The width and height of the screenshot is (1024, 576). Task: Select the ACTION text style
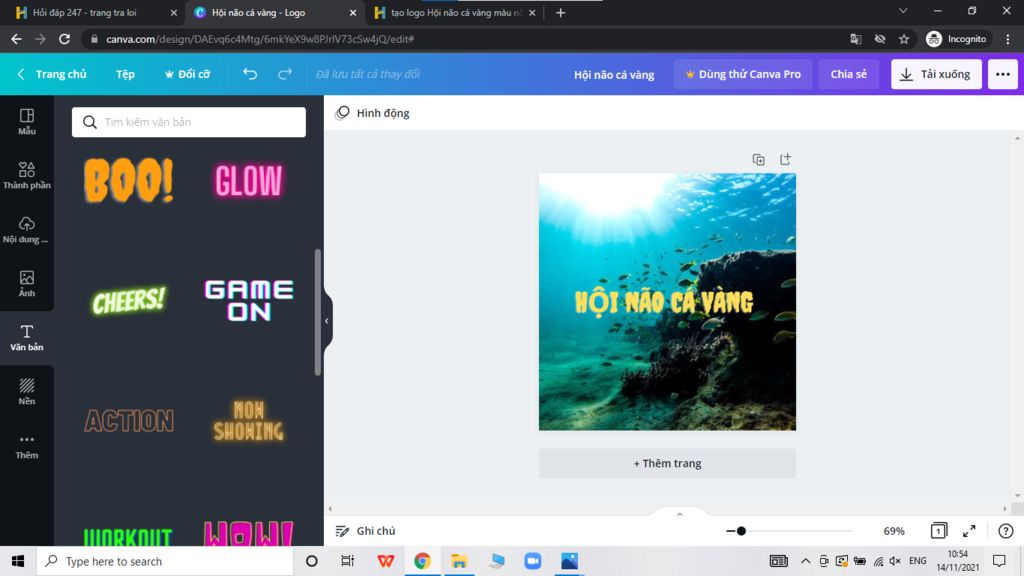coord(129,421)
